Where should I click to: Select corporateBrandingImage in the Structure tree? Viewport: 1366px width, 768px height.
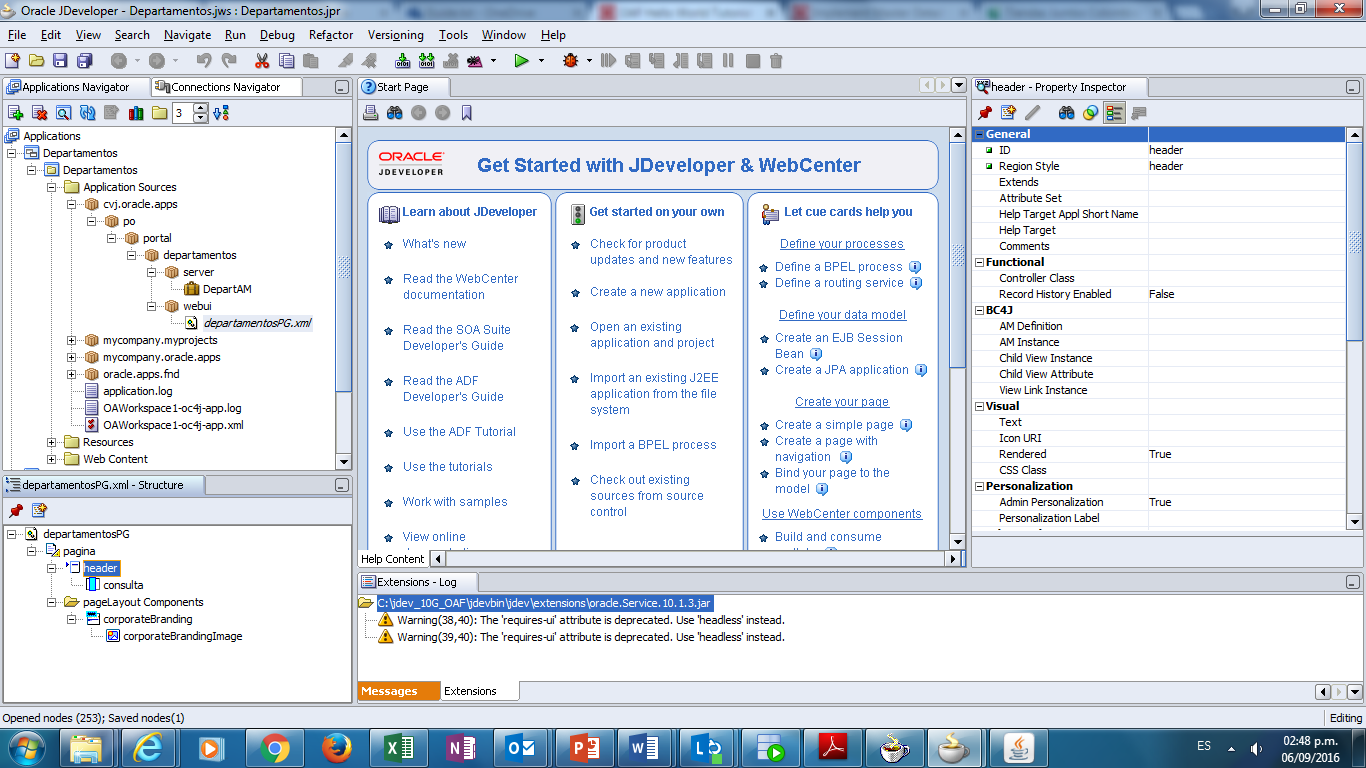click(182, 636)
